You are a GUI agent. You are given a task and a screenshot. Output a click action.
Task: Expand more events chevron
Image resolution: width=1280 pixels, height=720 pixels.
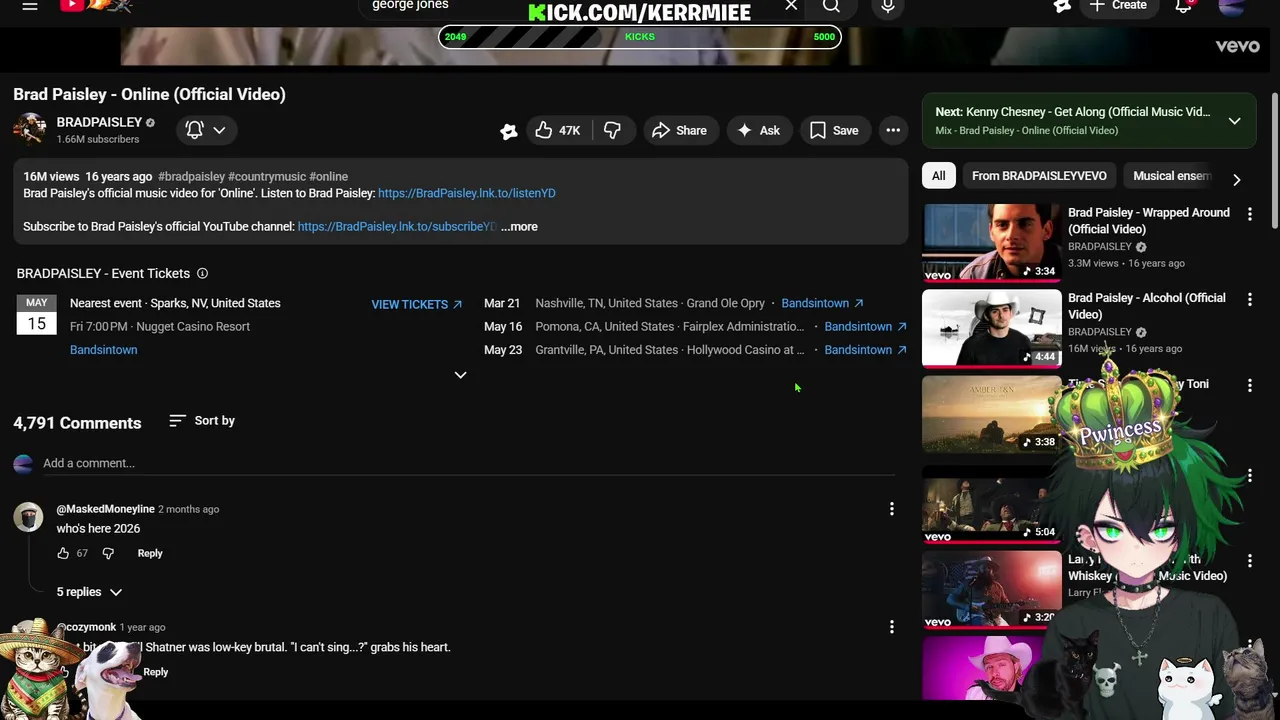point(460,375)
